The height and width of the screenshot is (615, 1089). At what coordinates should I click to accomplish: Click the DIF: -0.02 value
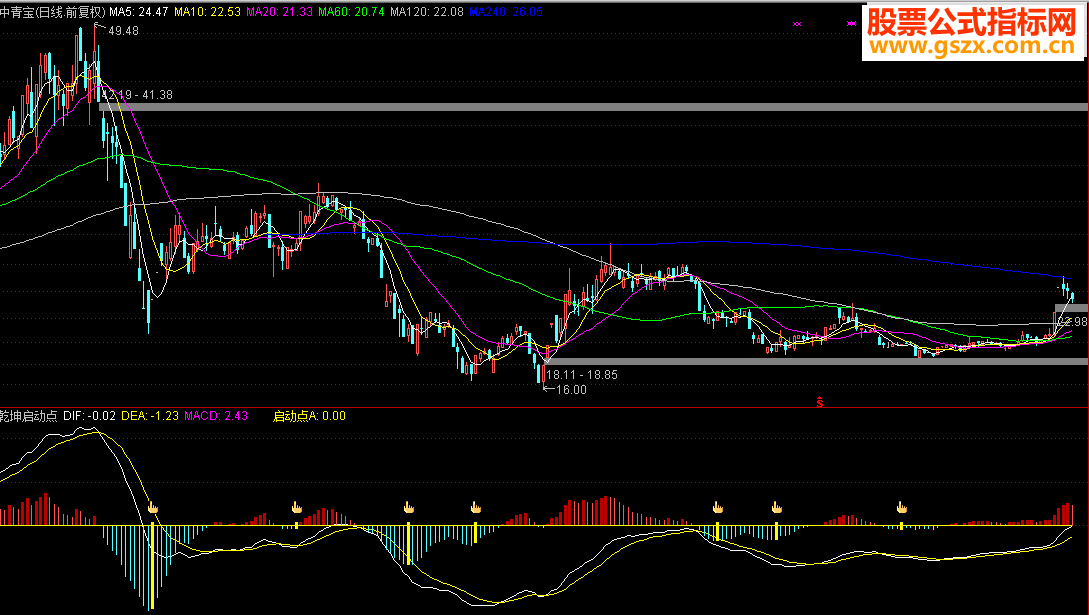[x=90, y=416]
